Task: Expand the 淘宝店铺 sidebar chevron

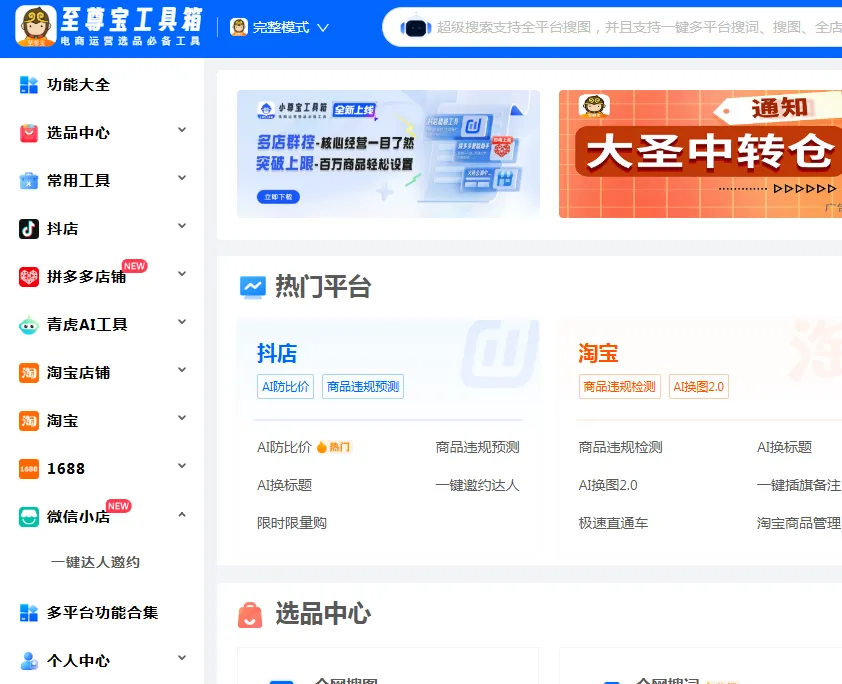Action: point(182,370)
